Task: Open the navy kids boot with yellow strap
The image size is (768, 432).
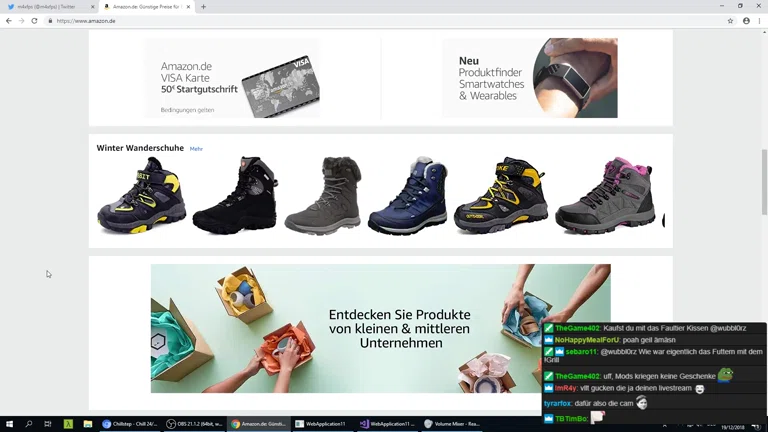Action: [x=142, y=195]
